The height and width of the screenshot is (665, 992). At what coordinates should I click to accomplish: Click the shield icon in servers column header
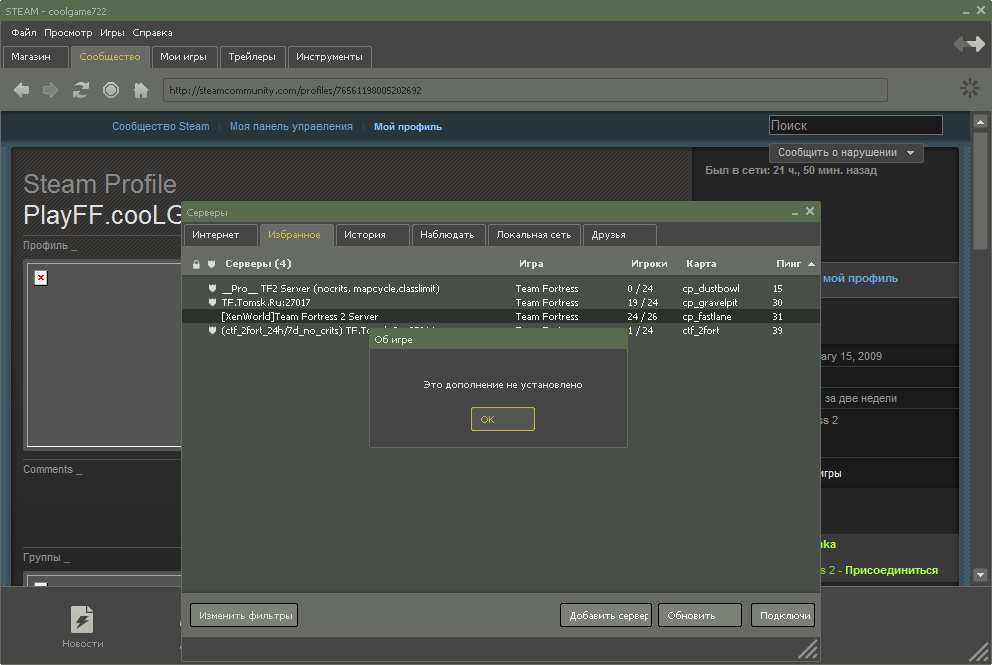[x=211, y=264]
